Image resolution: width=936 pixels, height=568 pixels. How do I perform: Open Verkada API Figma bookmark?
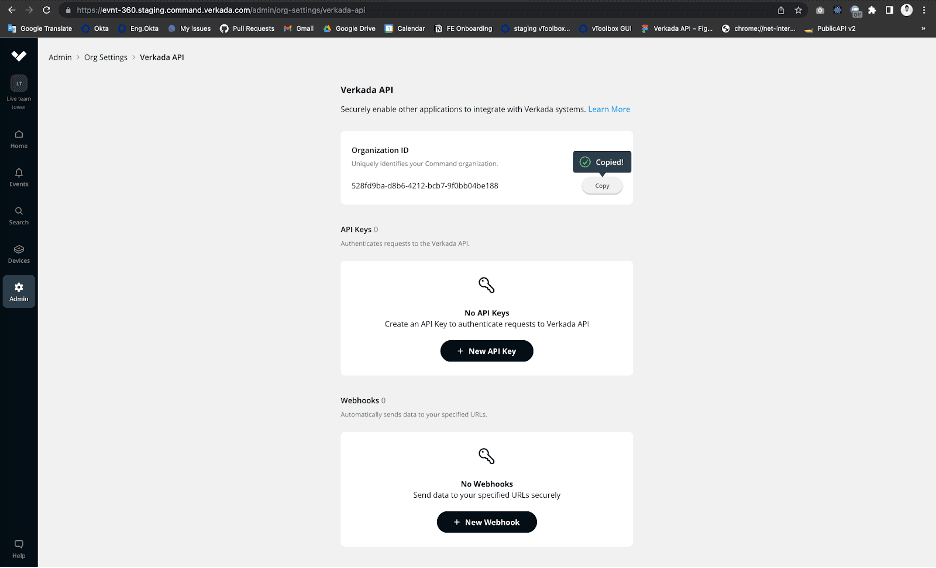click(x=677, y=28)
